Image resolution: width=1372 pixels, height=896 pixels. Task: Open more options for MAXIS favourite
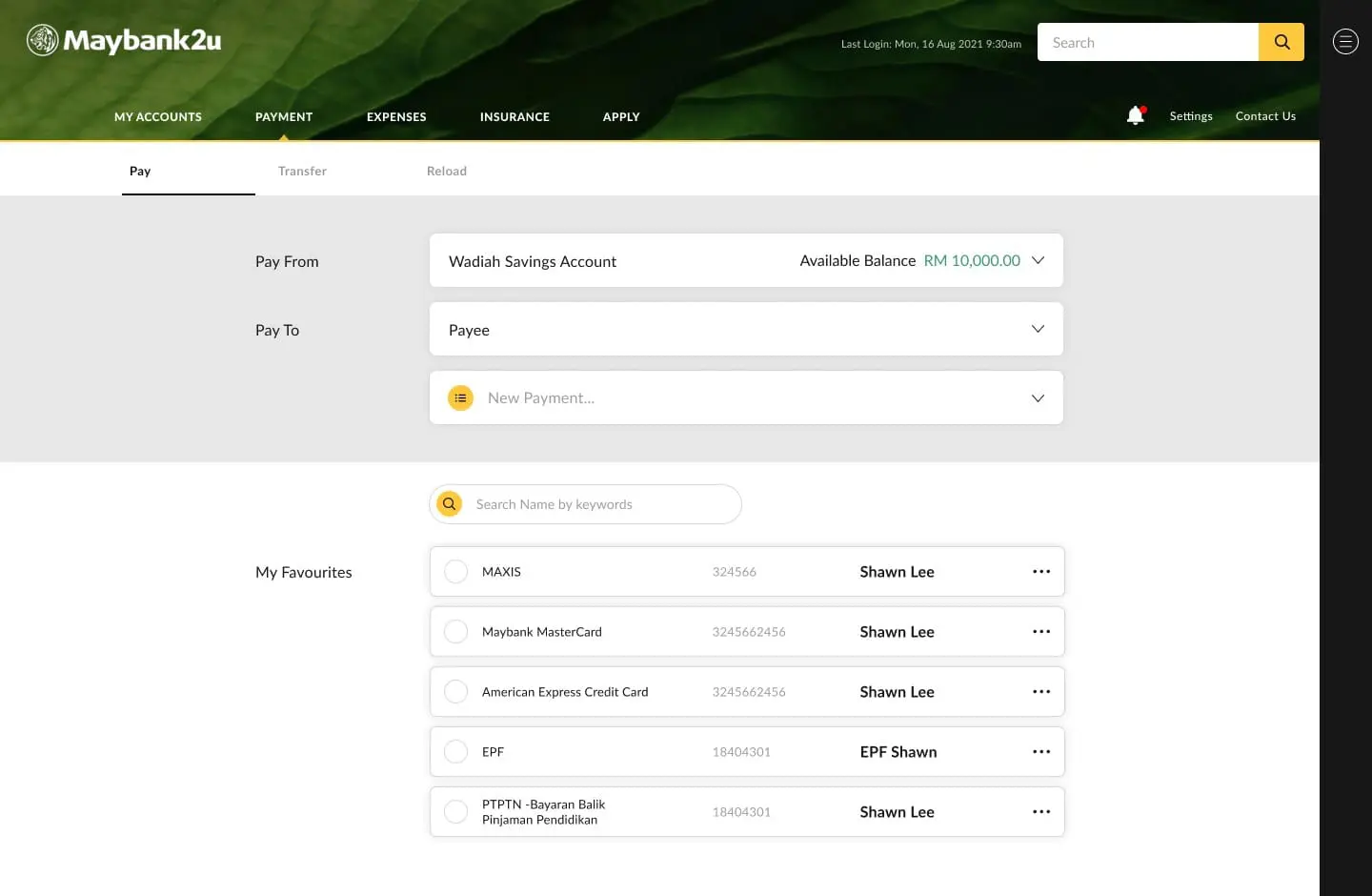1040,572
